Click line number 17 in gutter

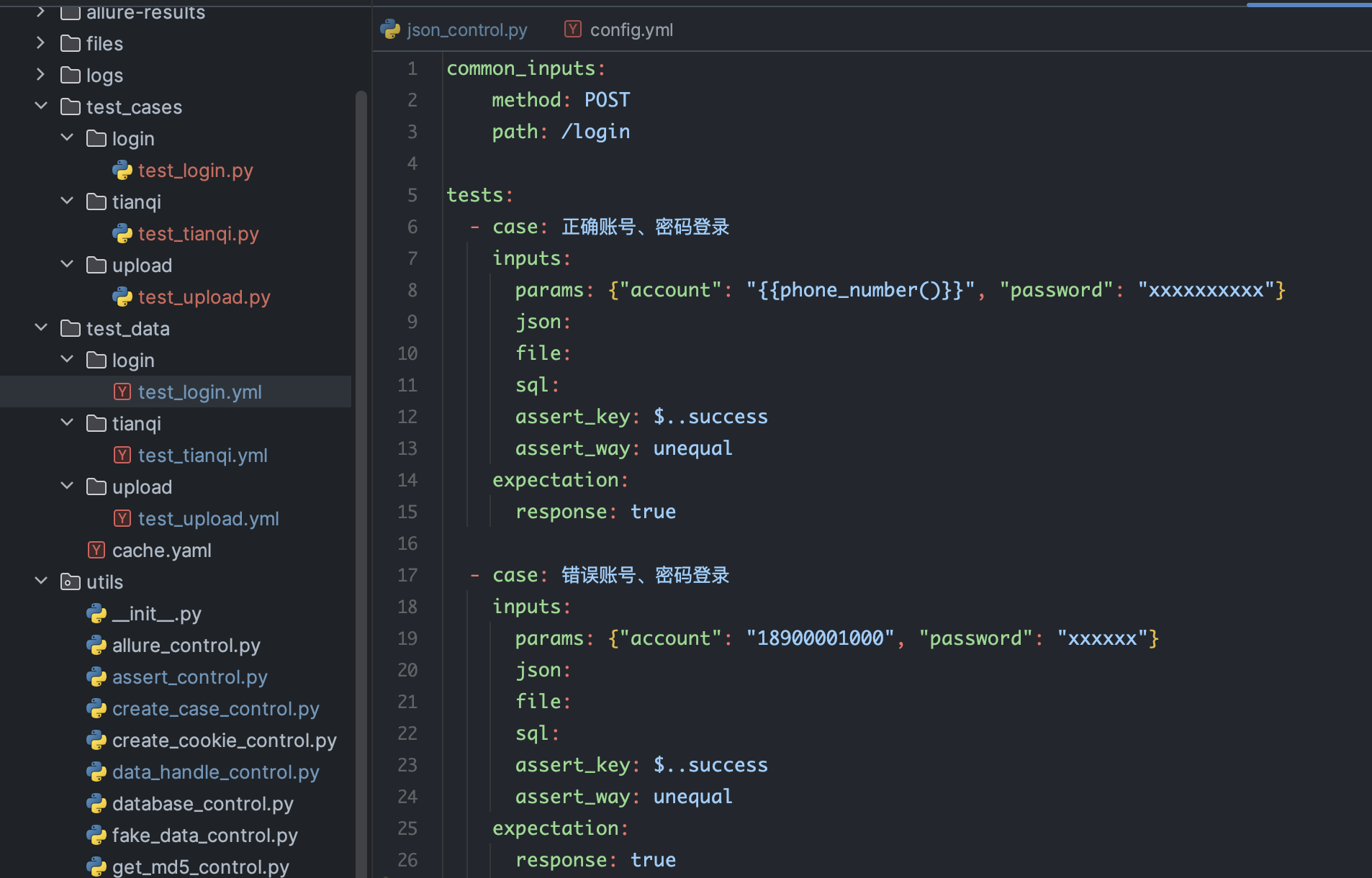click(407, 575)
